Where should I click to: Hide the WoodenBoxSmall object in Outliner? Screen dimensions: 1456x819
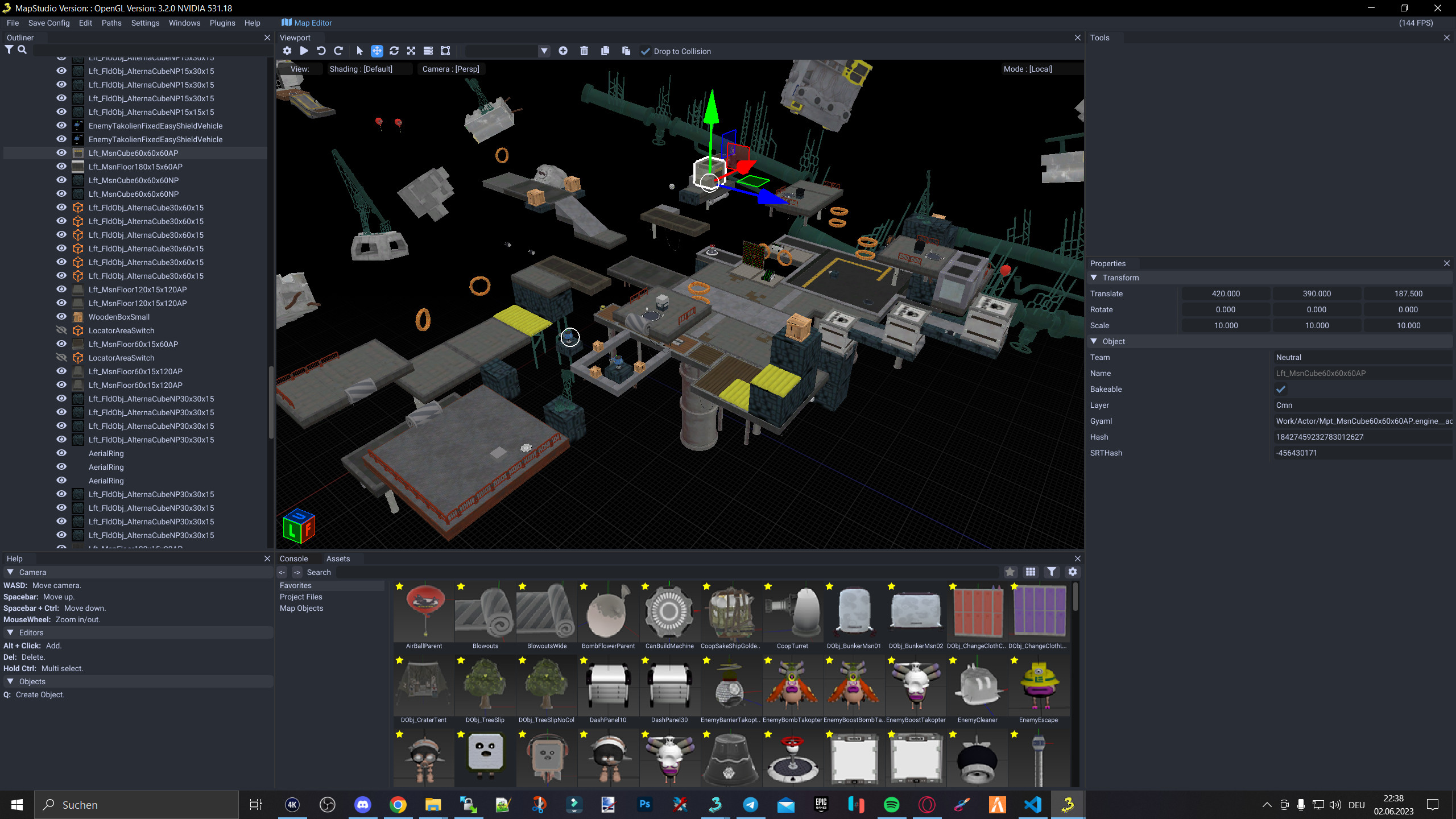click(61, 317)
